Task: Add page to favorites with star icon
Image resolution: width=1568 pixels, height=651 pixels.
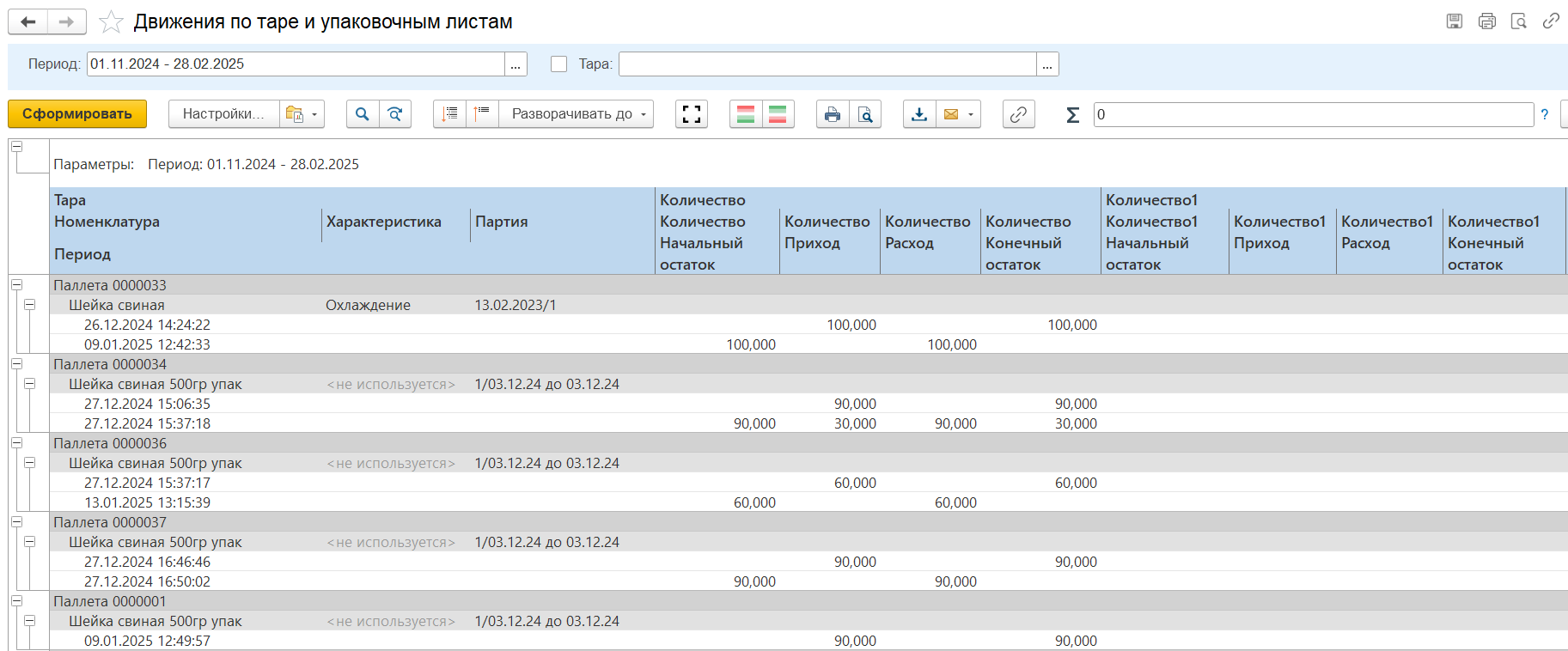Action: click(111, 22)
